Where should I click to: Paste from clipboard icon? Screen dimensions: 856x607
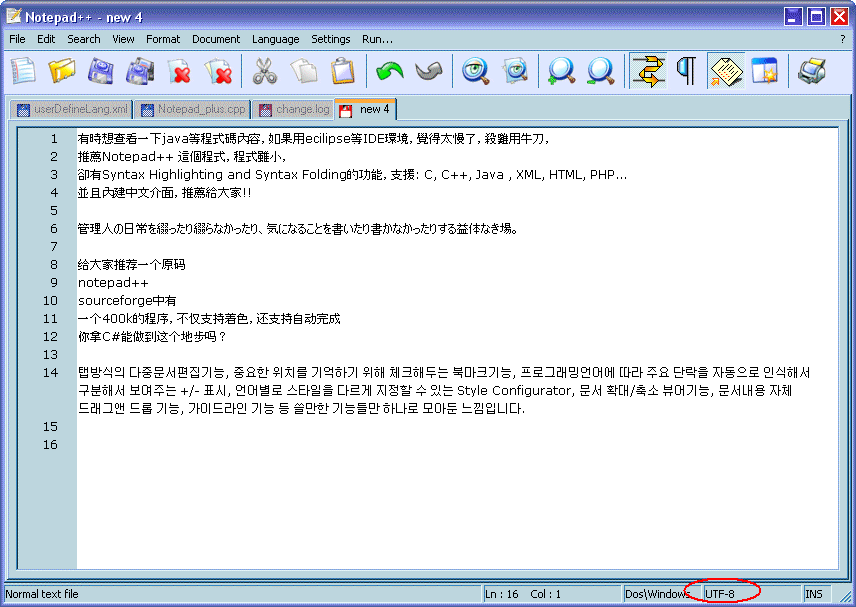(343, 71)
